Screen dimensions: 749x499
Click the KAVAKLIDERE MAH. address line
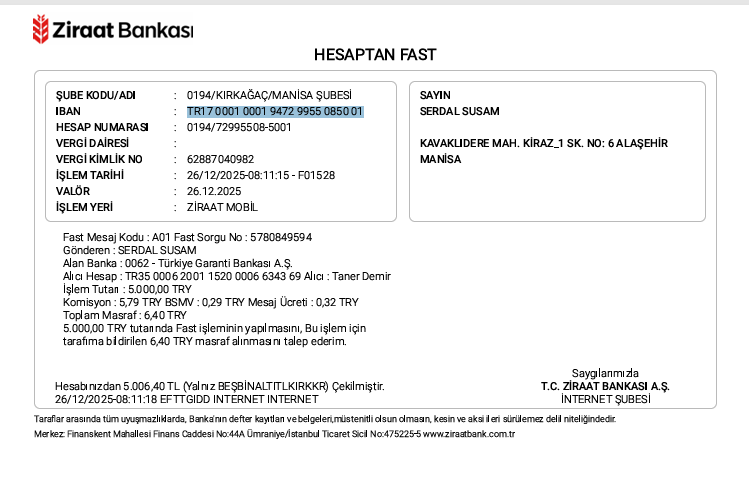coord(544,143)
